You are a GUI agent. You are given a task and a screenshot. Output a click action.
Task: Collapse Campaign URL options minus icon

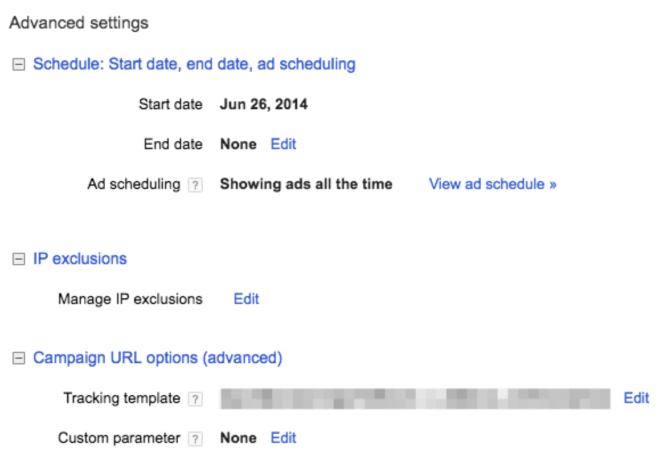click(17, 358)
